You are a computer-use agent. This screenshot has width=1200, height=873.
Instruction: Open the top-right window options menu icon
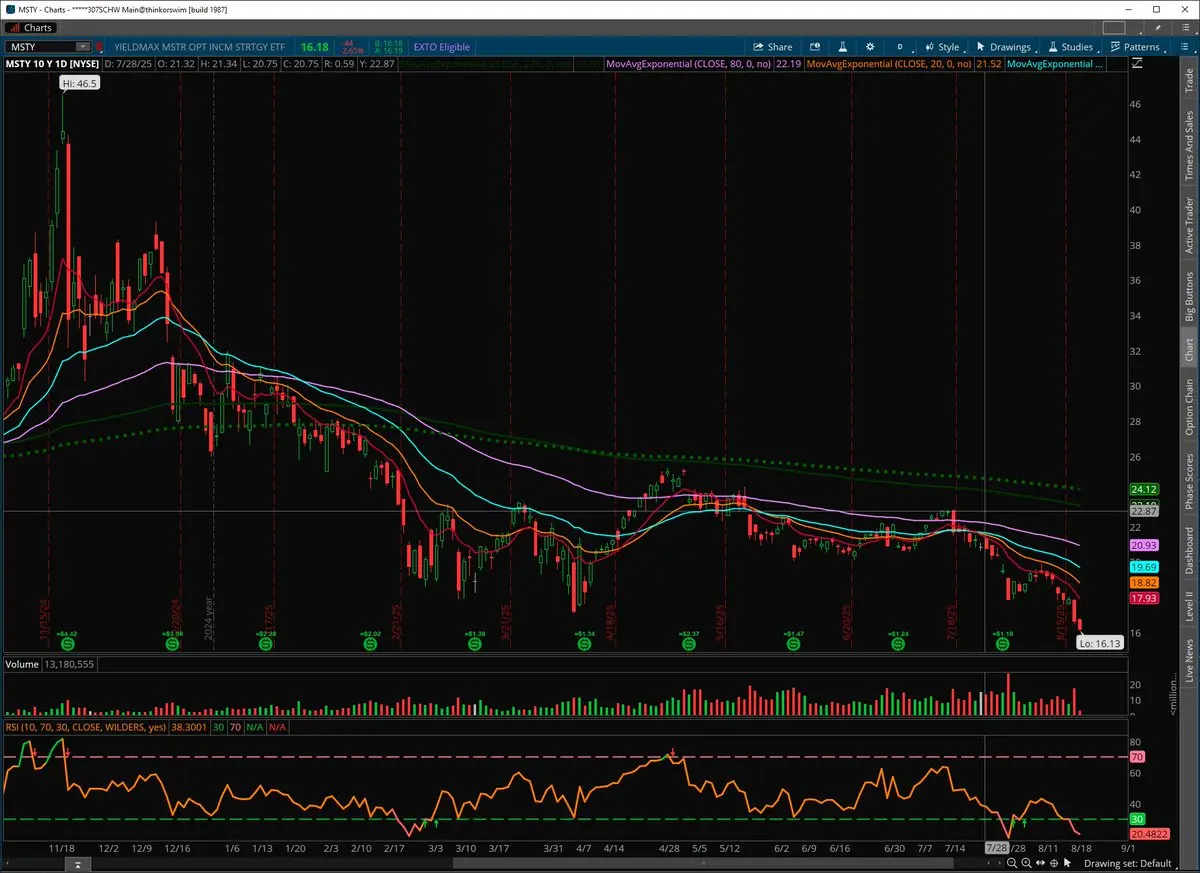click(x=1185, y=28)
